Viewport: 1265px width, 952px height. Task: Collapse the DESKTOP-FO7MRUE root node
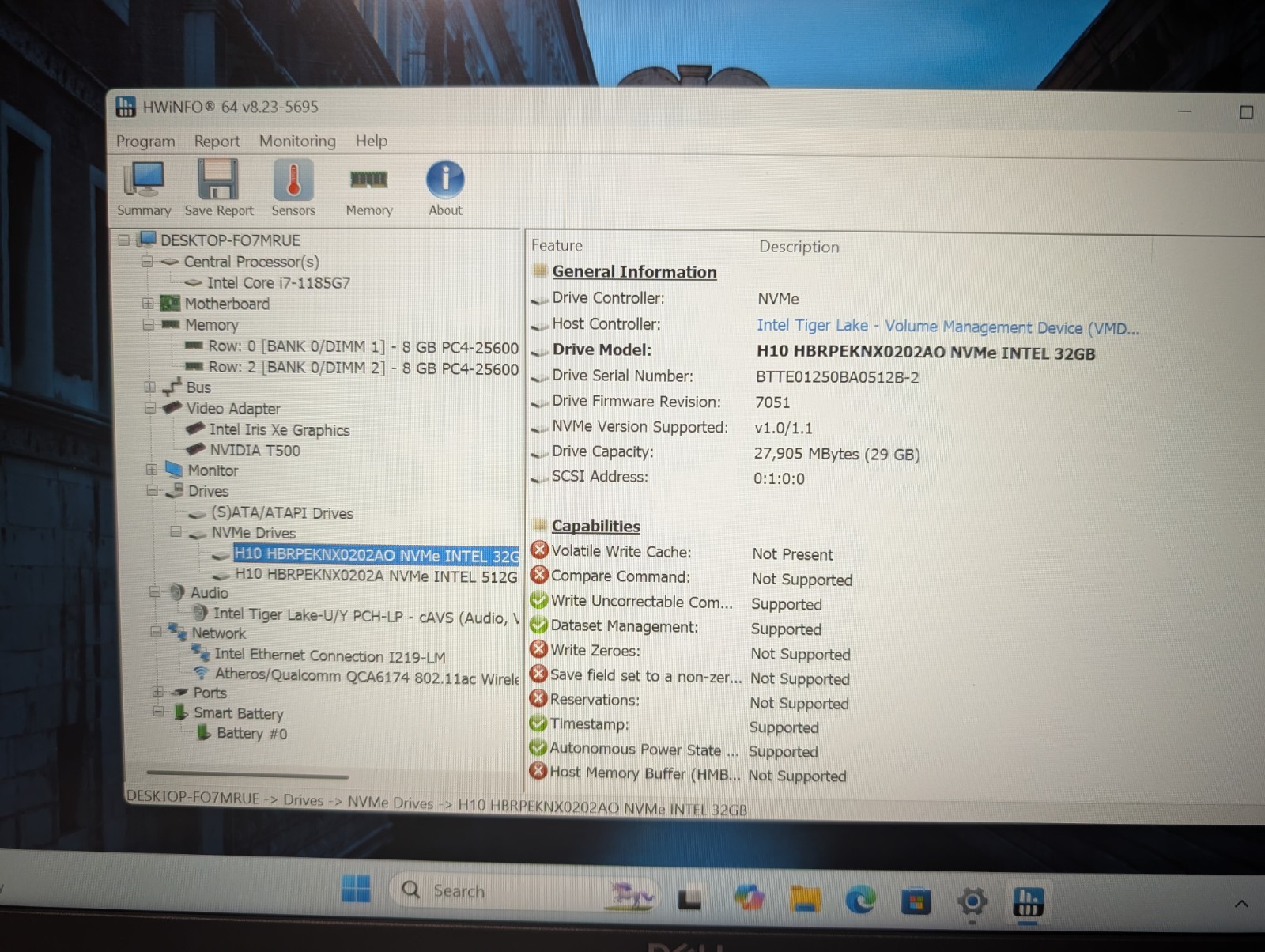coord(124,240)
